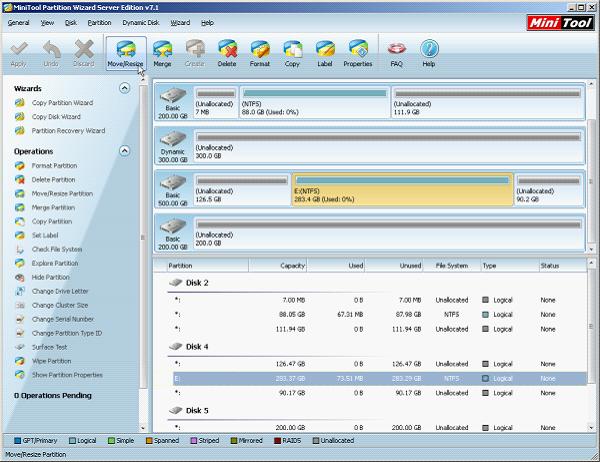Launch Copy Disk Wizard

coord(56,117)
